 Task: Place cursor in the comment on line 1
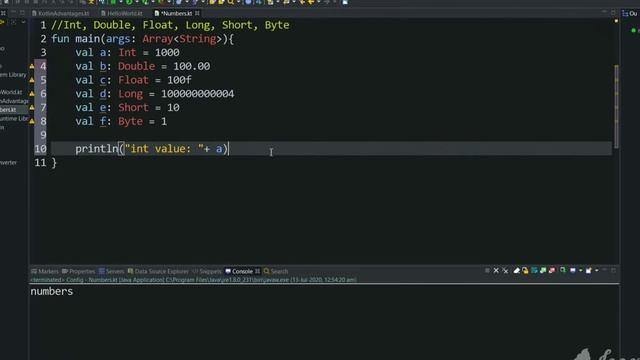[170, 25]
